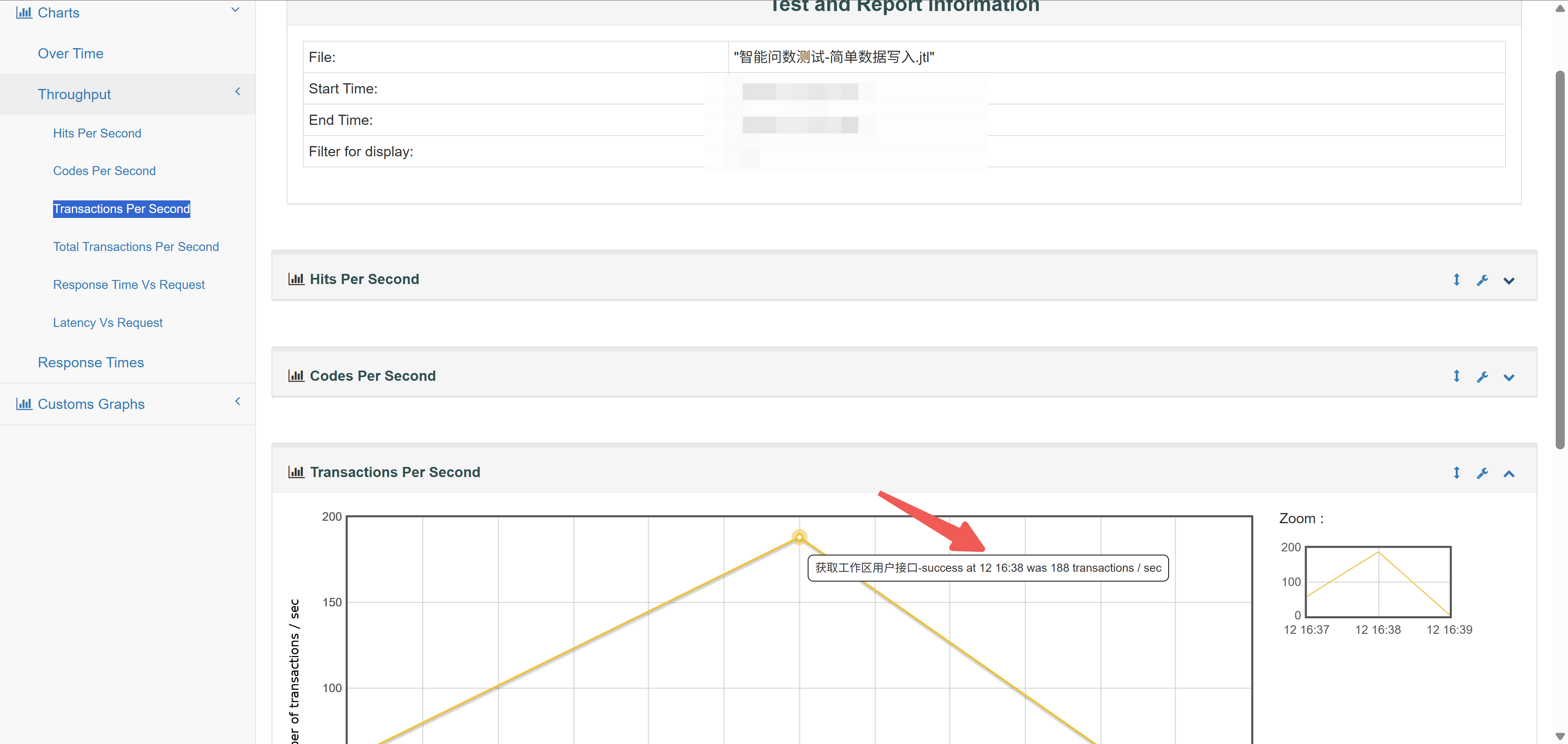This screenshot has height=744, width=1568.
Task: Toggle the Throughput chevron arrow
Action: [x=237, y=91]
